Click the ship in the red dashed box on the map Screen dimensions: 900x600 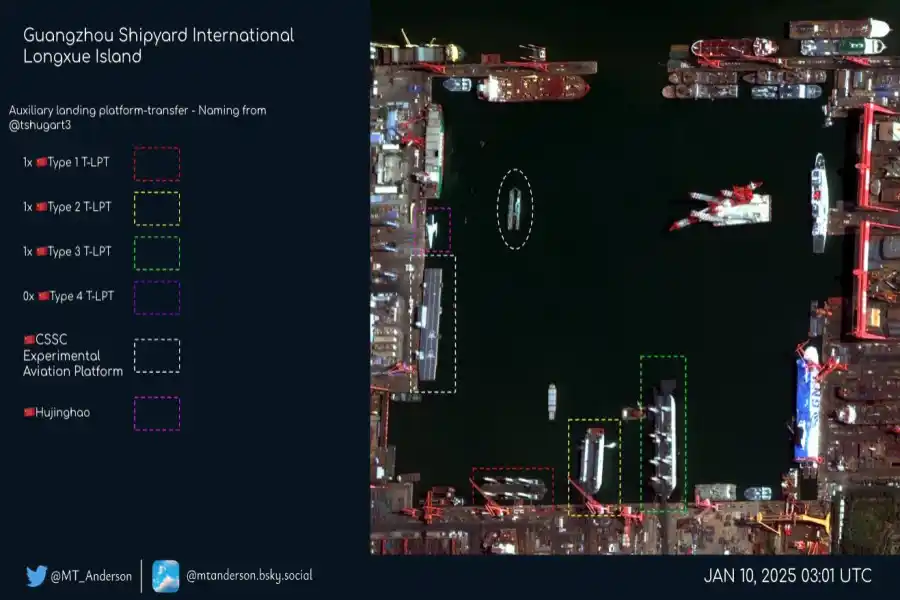(513, 487)
